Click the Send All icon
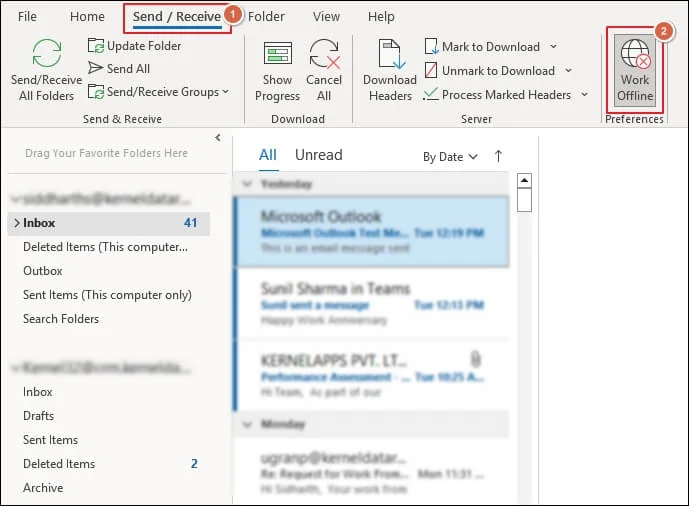This screenshot has width=689, height=506. 96,69
